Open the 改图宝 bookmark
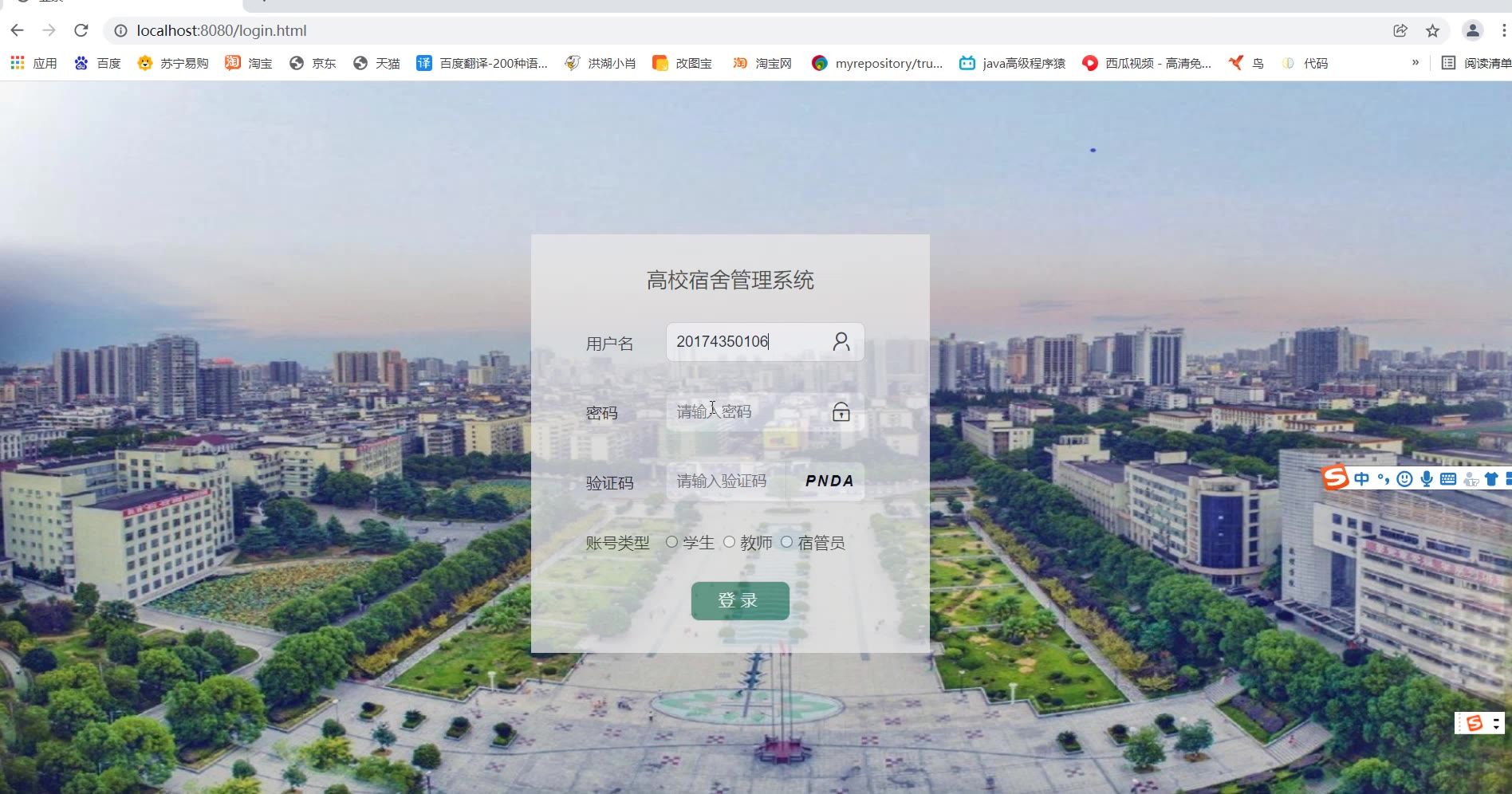This screenshot has height=794, width=1512. point(683,63)
